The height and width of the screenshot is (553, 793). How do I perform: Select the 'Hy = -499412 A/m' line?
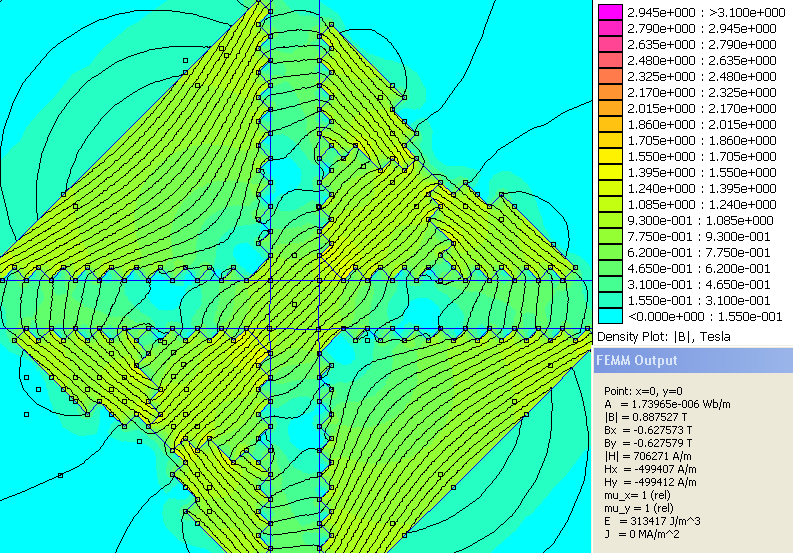tap(650, 482)
